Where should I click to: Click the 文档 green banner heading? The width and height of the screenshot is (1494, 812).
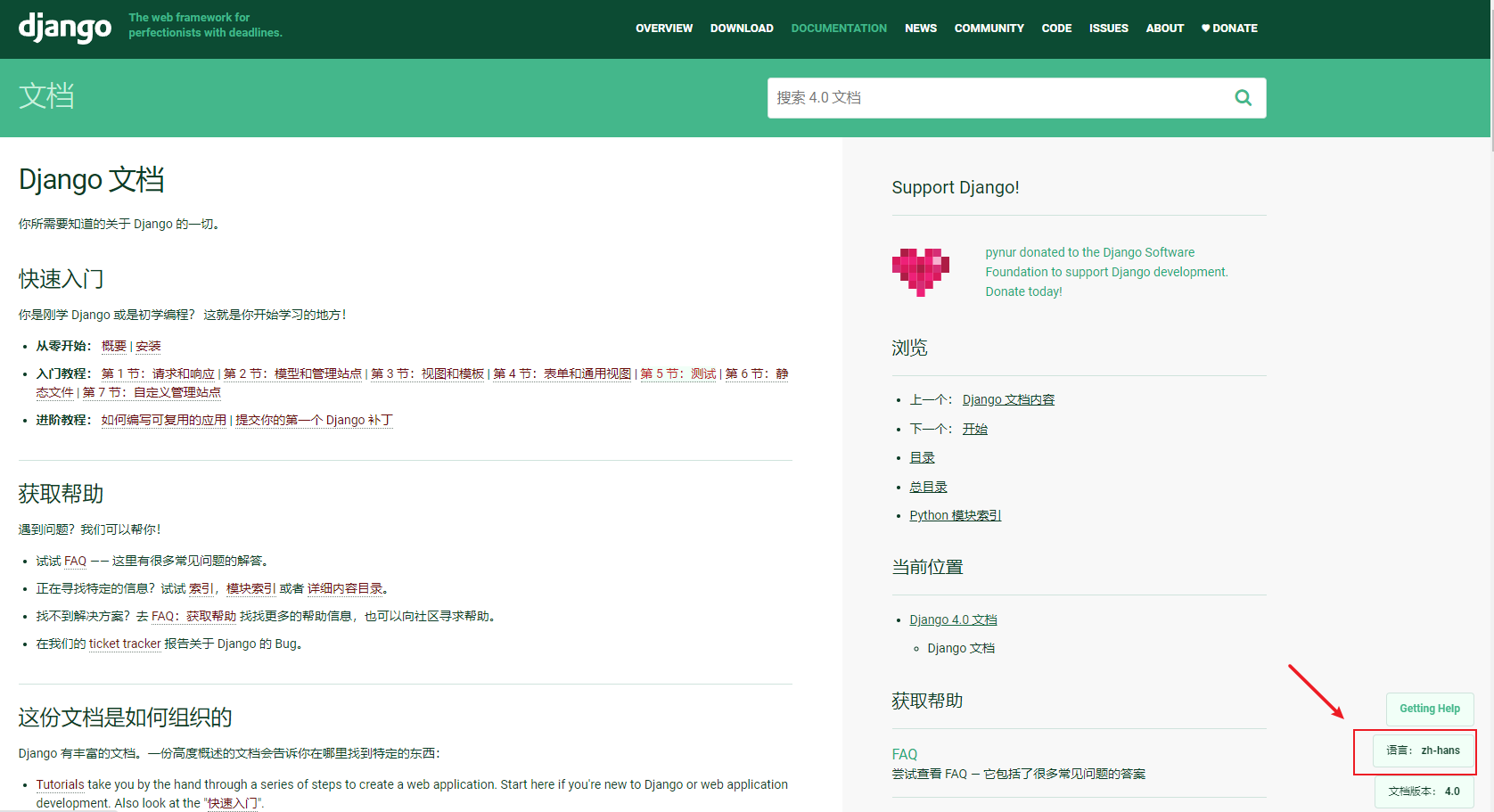point(46,96)
